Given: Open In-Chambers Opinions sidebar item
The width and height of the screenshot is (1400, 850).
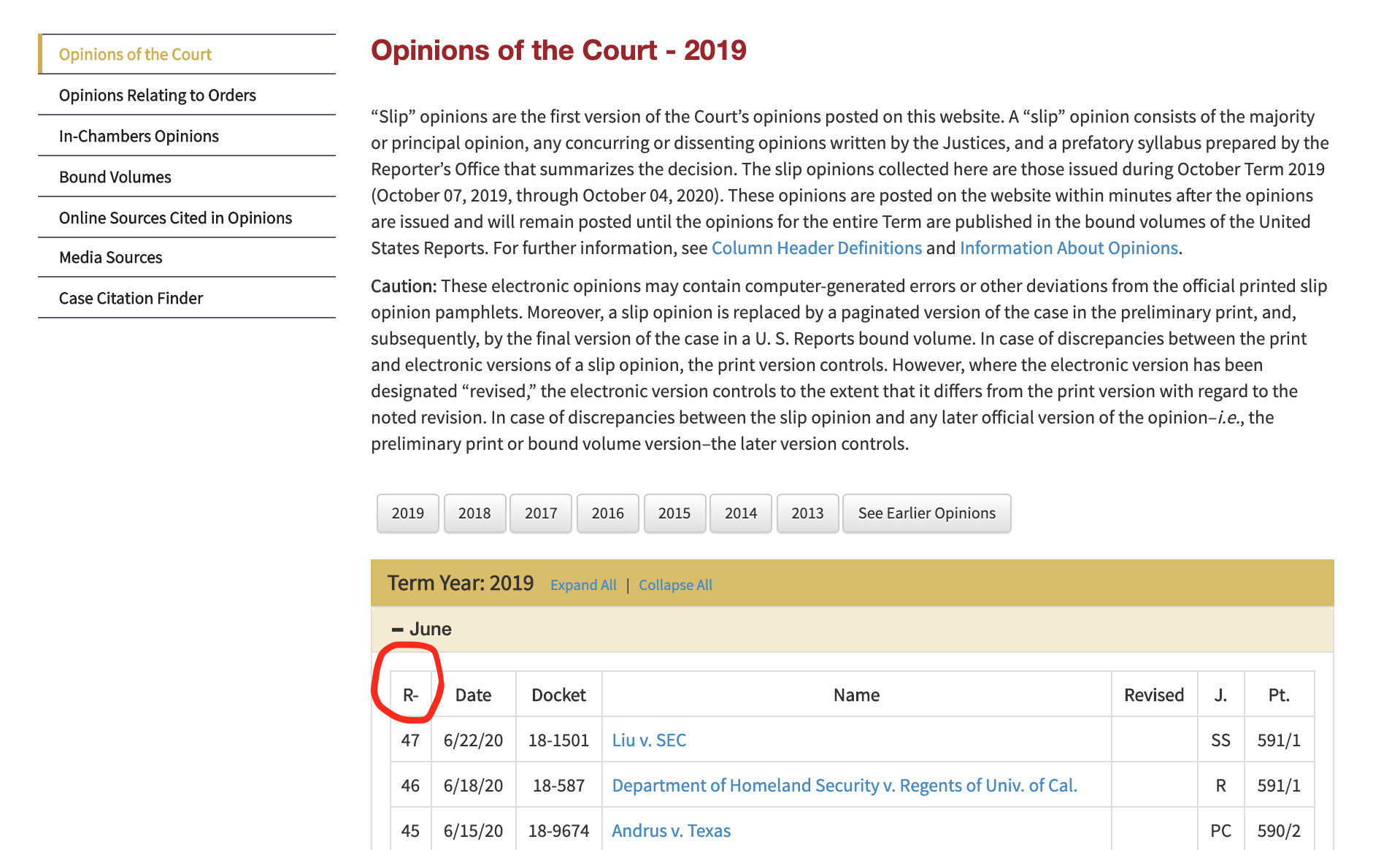Looking at the screenshot, I should (139, 136).
